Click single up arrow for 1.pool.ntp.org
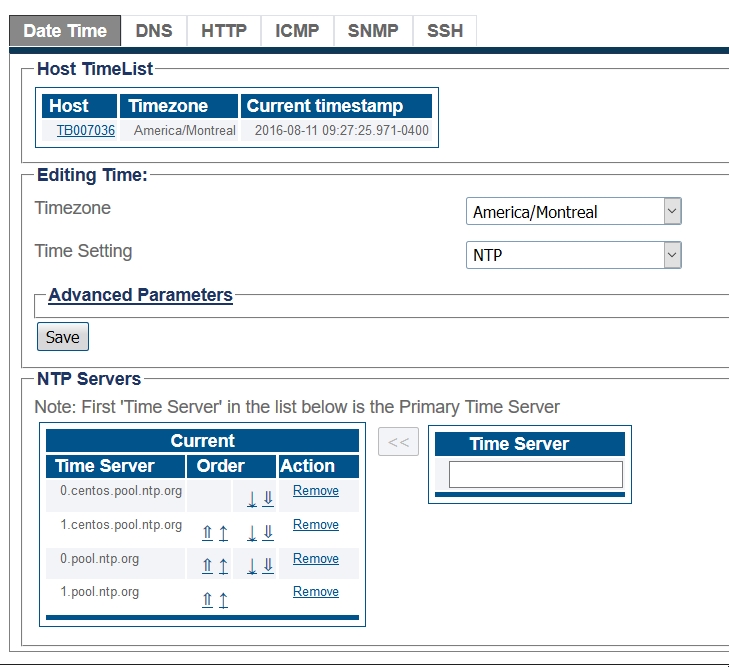729x667 pixels. pos(223,600)
